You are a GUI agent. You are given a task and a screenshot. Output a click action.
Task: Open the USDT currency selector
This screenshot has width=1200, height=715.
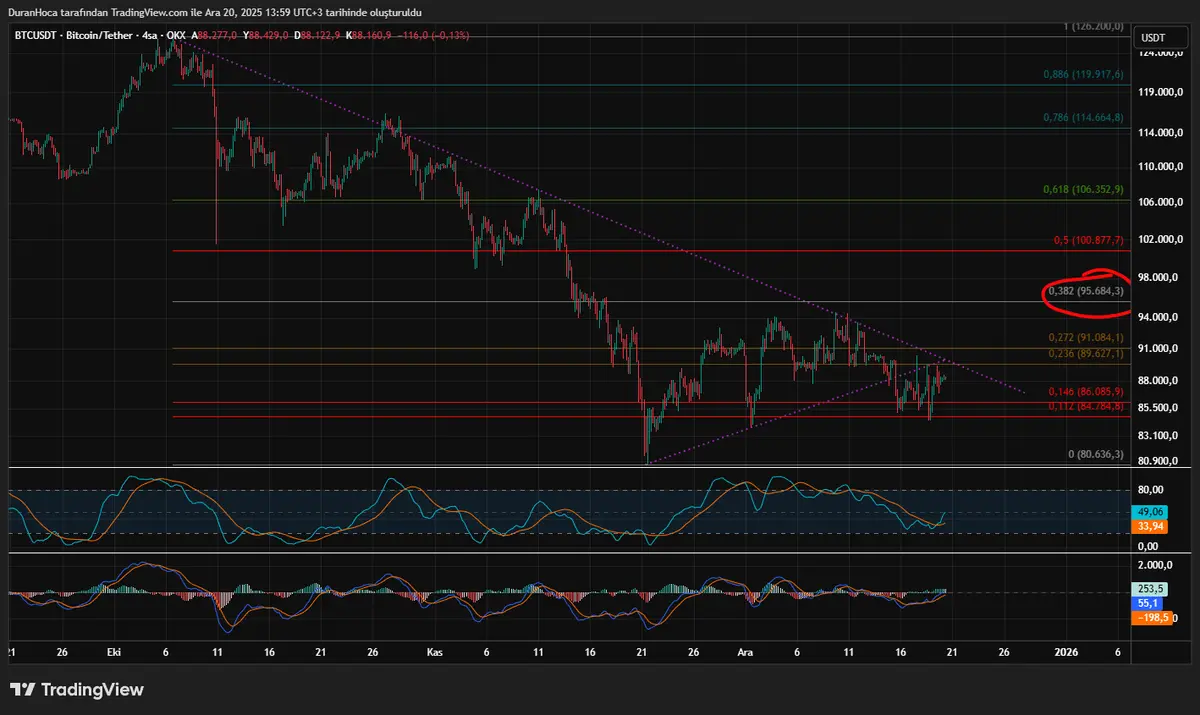tap(1153, 38)
